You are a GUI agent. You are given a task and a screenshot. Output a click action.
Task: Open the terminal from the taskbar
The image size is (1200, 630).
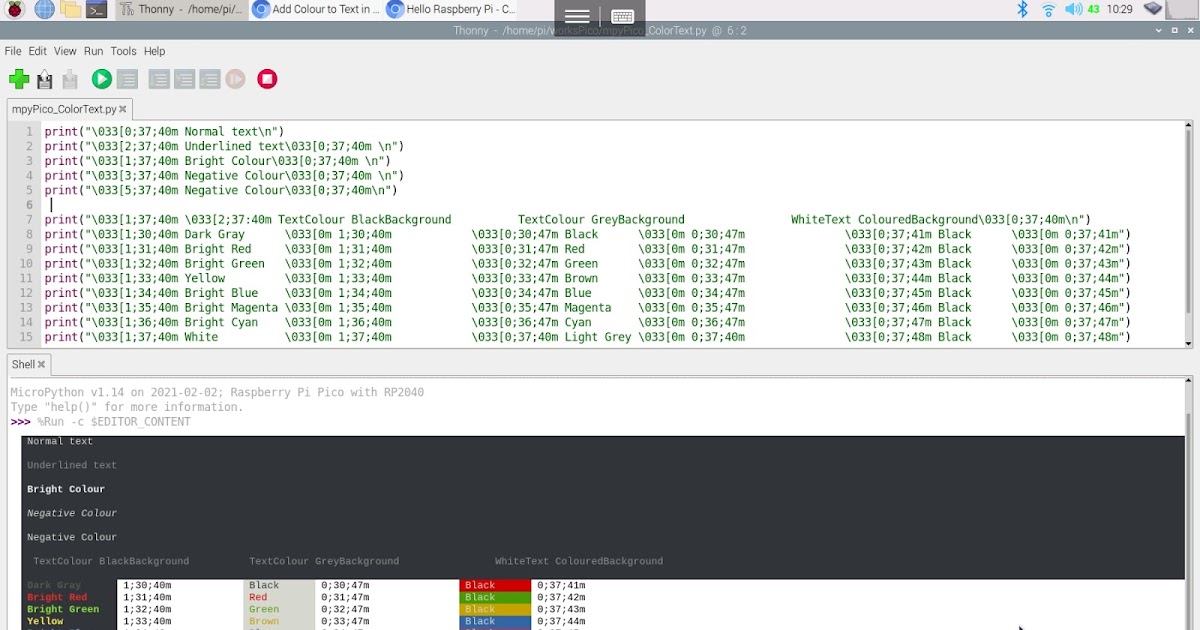tap(95, 9)
